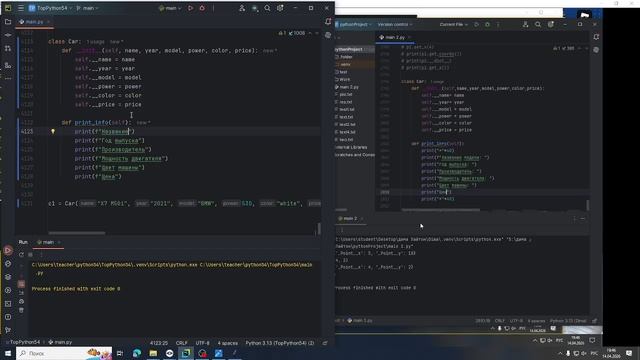640x360 pixels.
Task: Select the main tab in Run panel
Action: tap(48, 242)
